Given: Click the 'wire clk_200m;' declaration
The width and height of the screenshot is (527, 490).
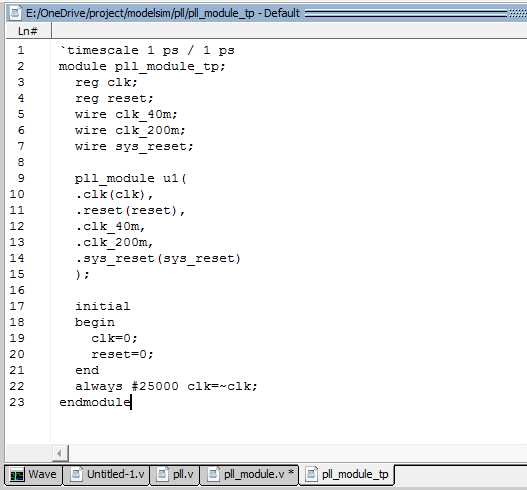Looking at the screenshot, I should coord(130,130).
